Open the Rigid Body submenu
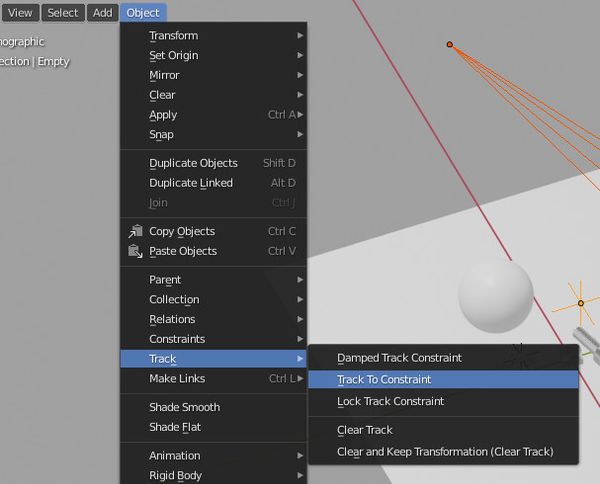The height and width of the screenshot is (484, 600). [214, 476]
